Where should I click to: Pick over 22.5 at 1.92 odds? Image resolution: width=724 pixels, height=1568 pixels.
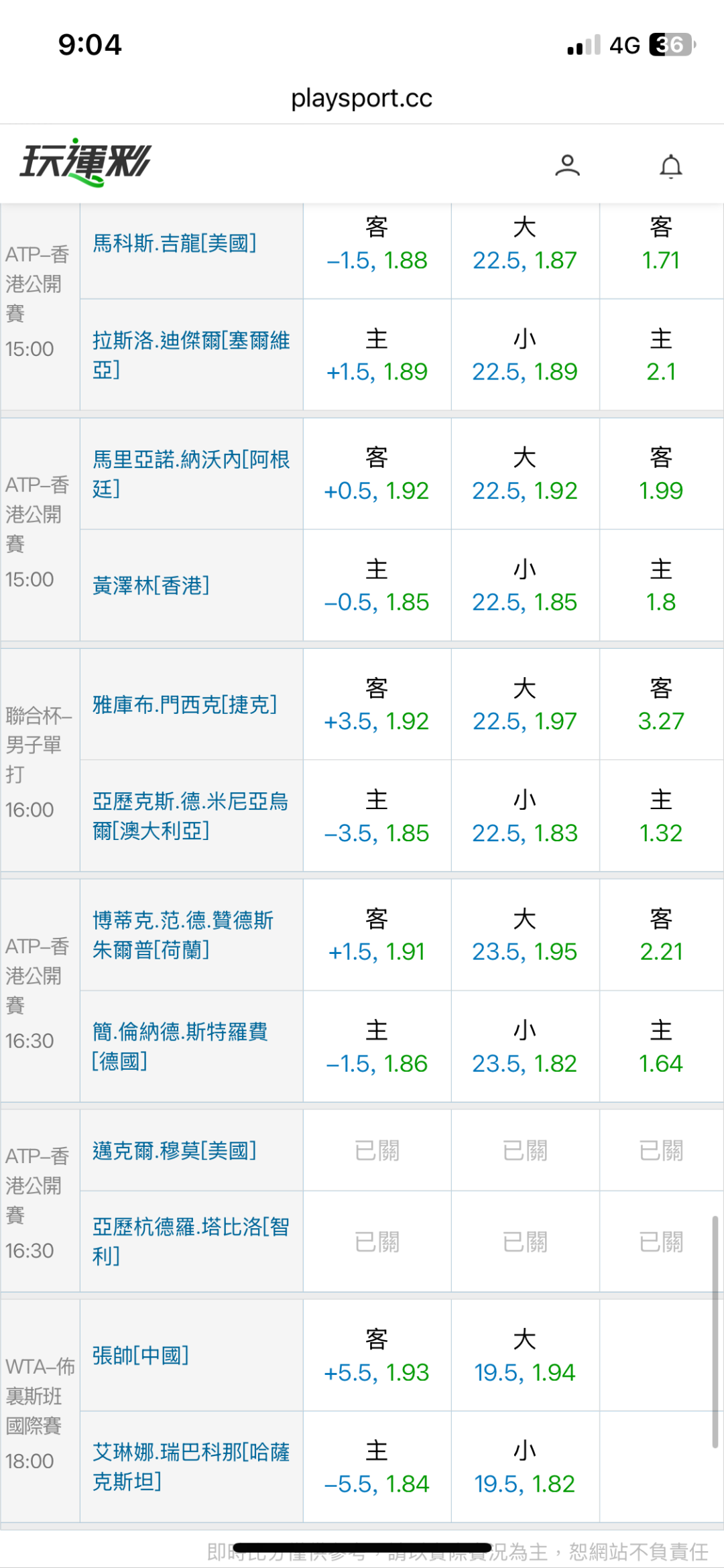tap(525, 491)
